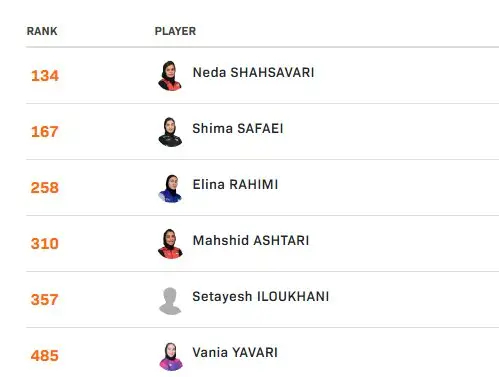499x377 pixels.
Task: Select the Elina RAHIMI name link
Action: point(235,185)
